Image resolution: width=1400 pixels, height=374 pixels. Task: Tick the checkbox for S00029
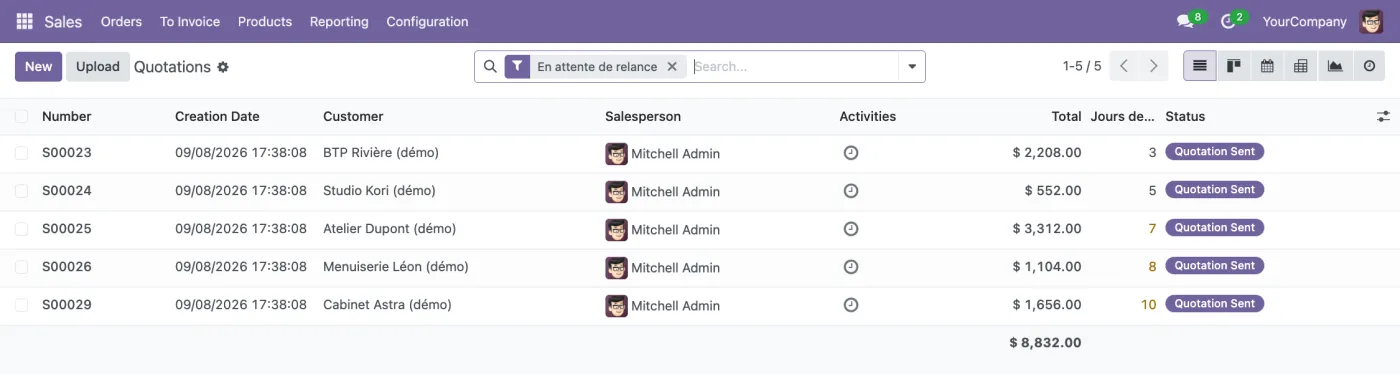click(21, 305)
